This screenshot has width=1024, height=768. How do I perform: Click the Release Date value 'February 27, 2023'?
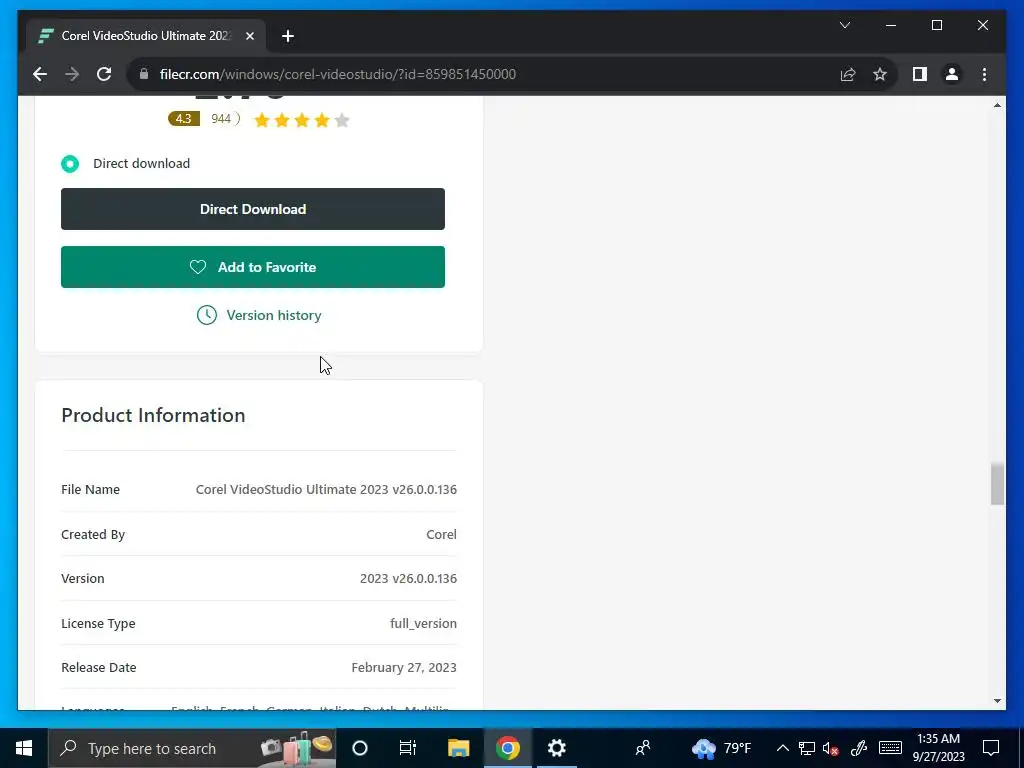[404, 667]
